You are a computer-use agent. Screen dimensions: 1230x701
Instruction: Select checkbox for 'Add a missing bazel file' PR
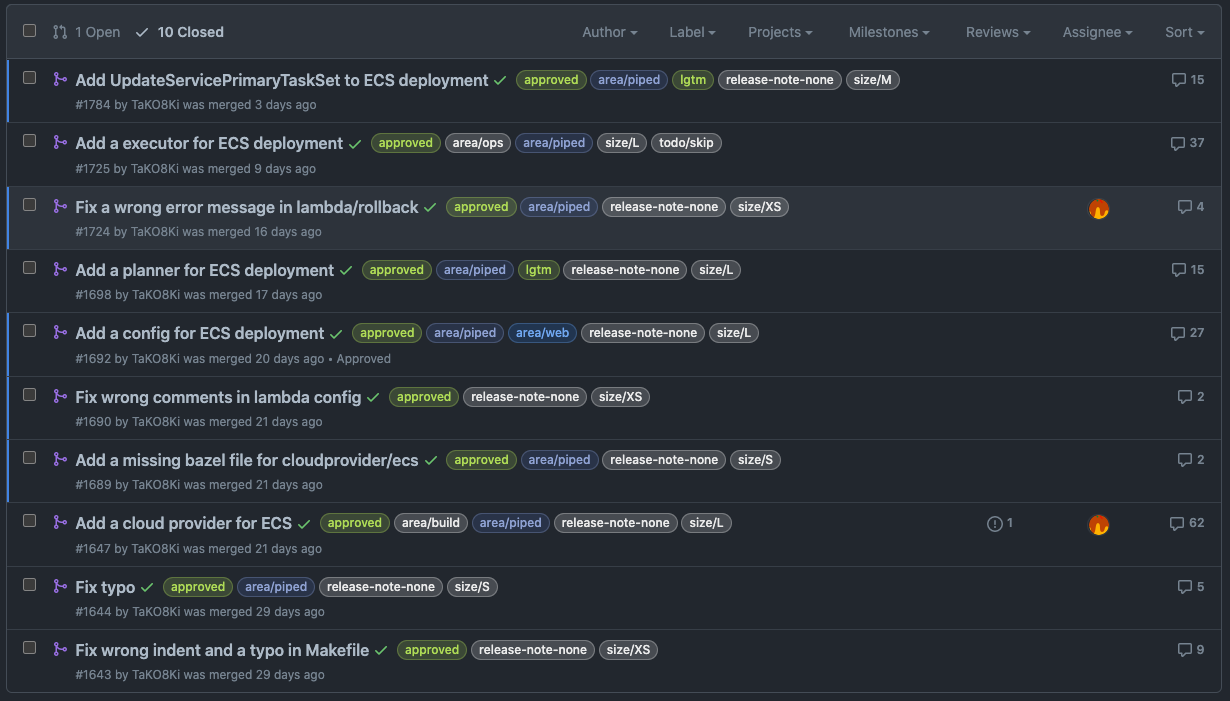click(x=30, y=458)
